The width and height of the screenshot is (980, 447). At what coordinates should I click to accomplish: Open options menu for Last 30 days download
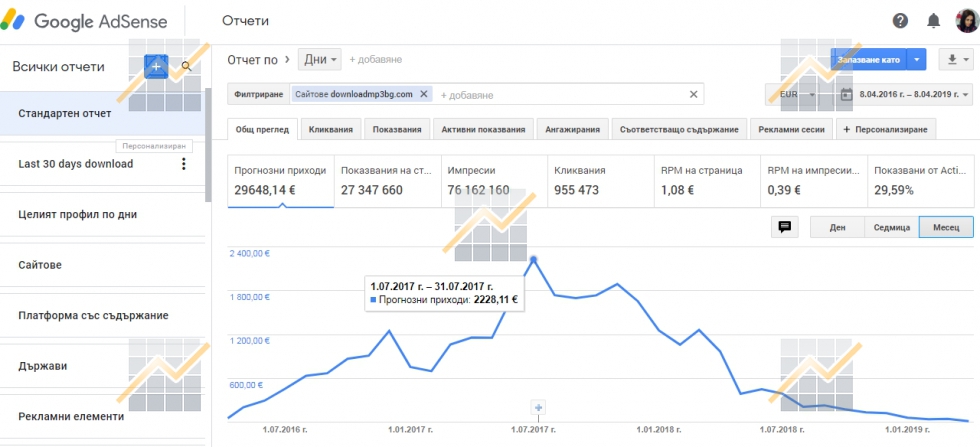[183, 164]
